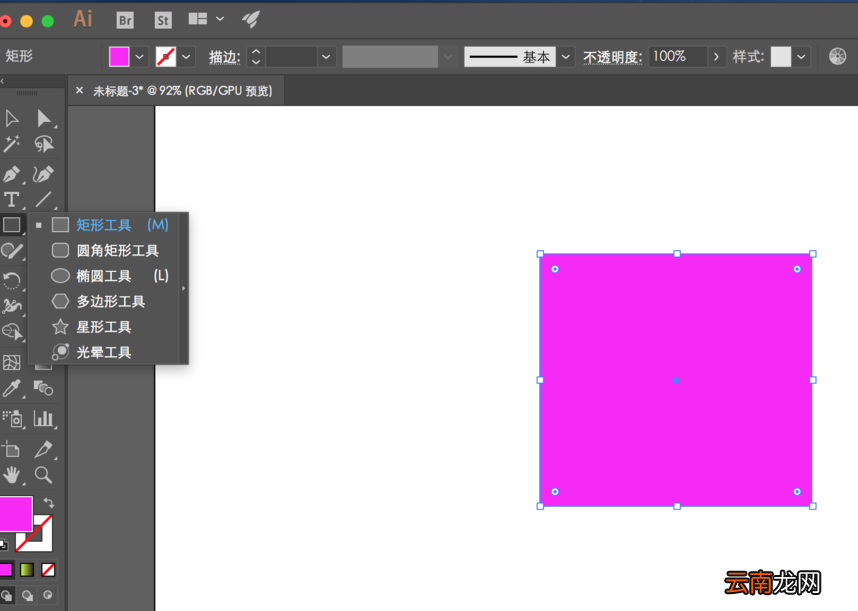Click the GPU performance rocket icon
Screen dimensions: 858x611
pyautogui.click(x=251, y=20)
